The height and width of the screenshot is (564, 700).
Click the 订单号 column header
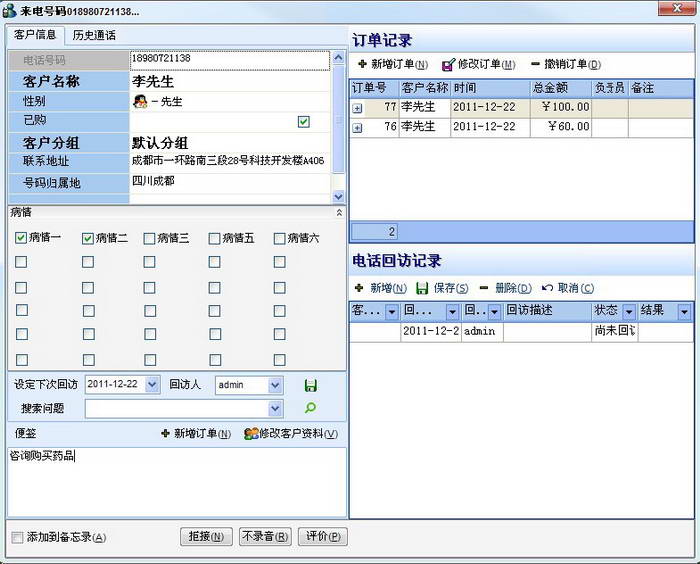click(x=374, y=88)
